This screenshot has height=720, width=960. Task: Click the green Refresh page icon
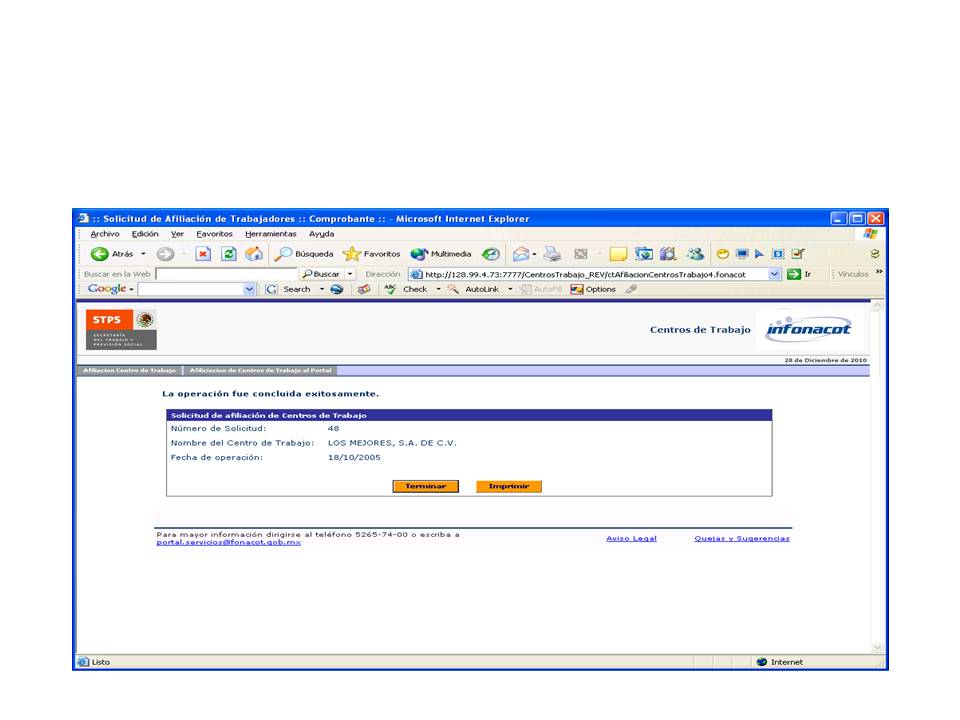[x=229, y=254]
